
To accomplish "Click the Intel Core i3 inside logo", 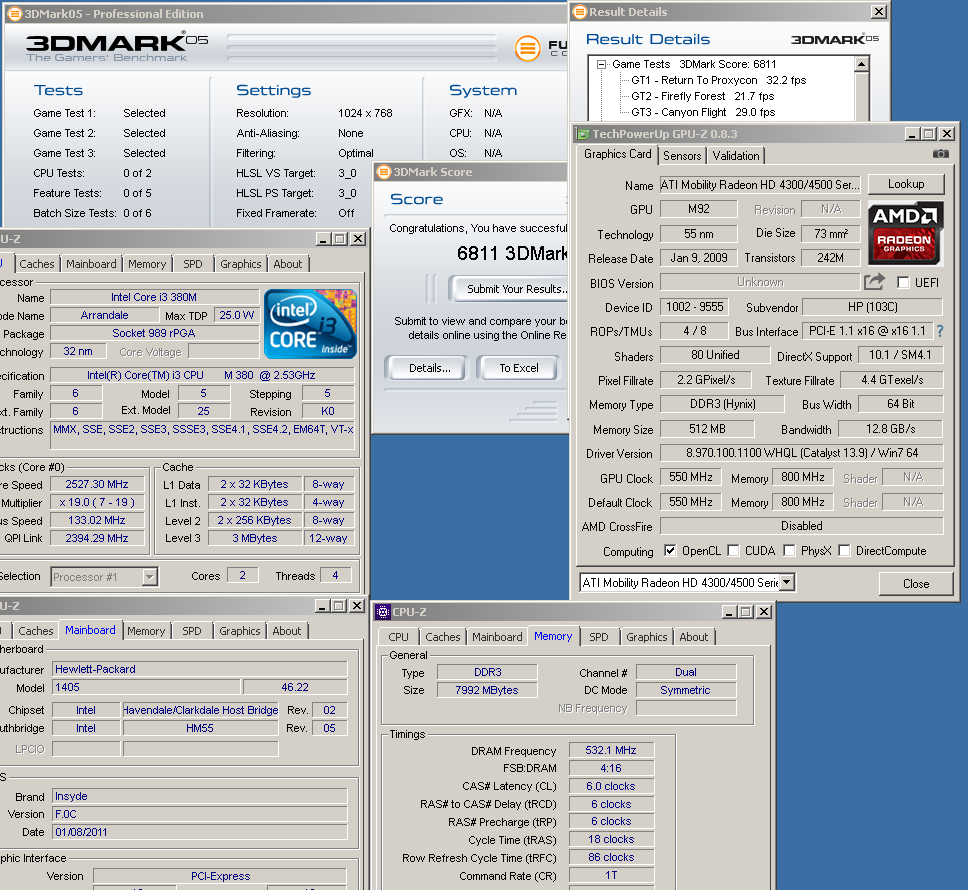I will [x=310, y=324].
